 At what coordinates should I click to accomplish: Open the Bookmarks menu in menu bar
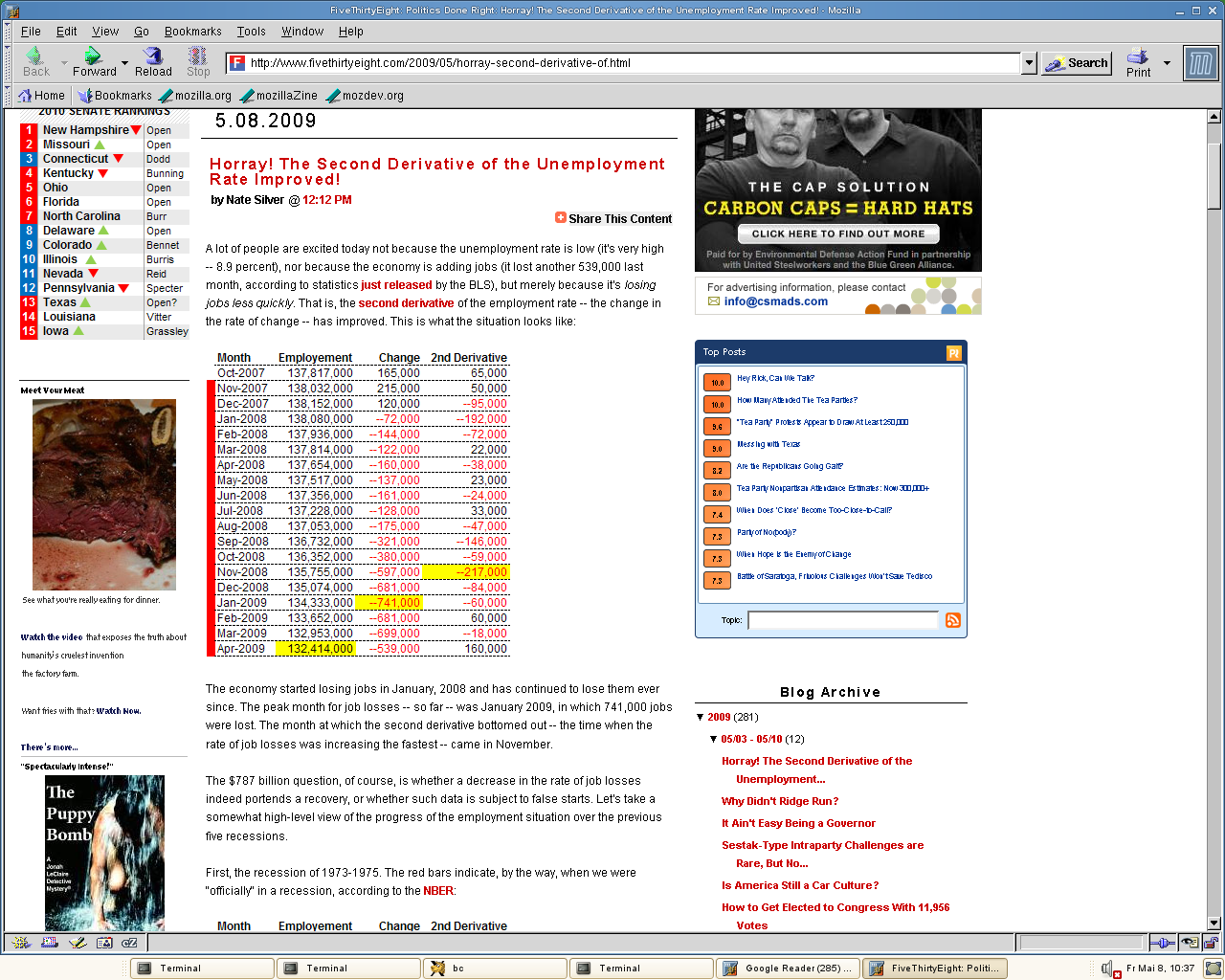pyautogui.click(x=192, y=32)
